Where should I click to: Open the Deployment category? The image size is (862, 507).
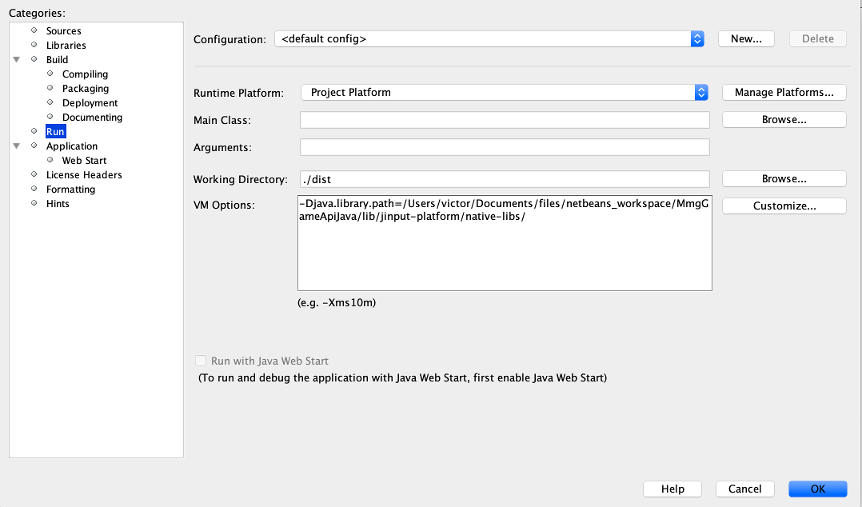coord(89,103)
